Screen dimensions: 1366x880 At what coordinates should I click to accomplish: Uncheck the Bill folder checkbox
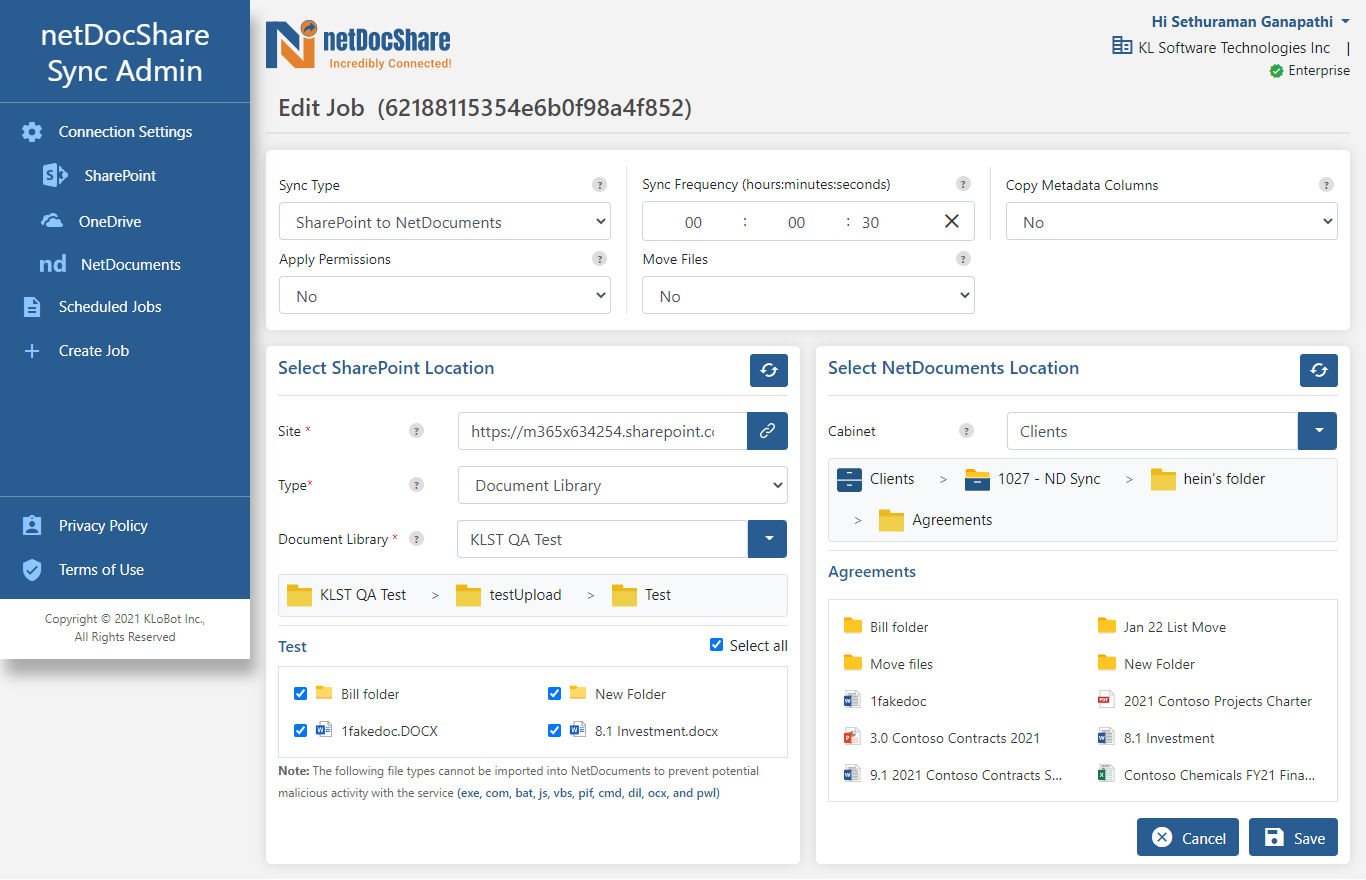click(x=300, y=693)
